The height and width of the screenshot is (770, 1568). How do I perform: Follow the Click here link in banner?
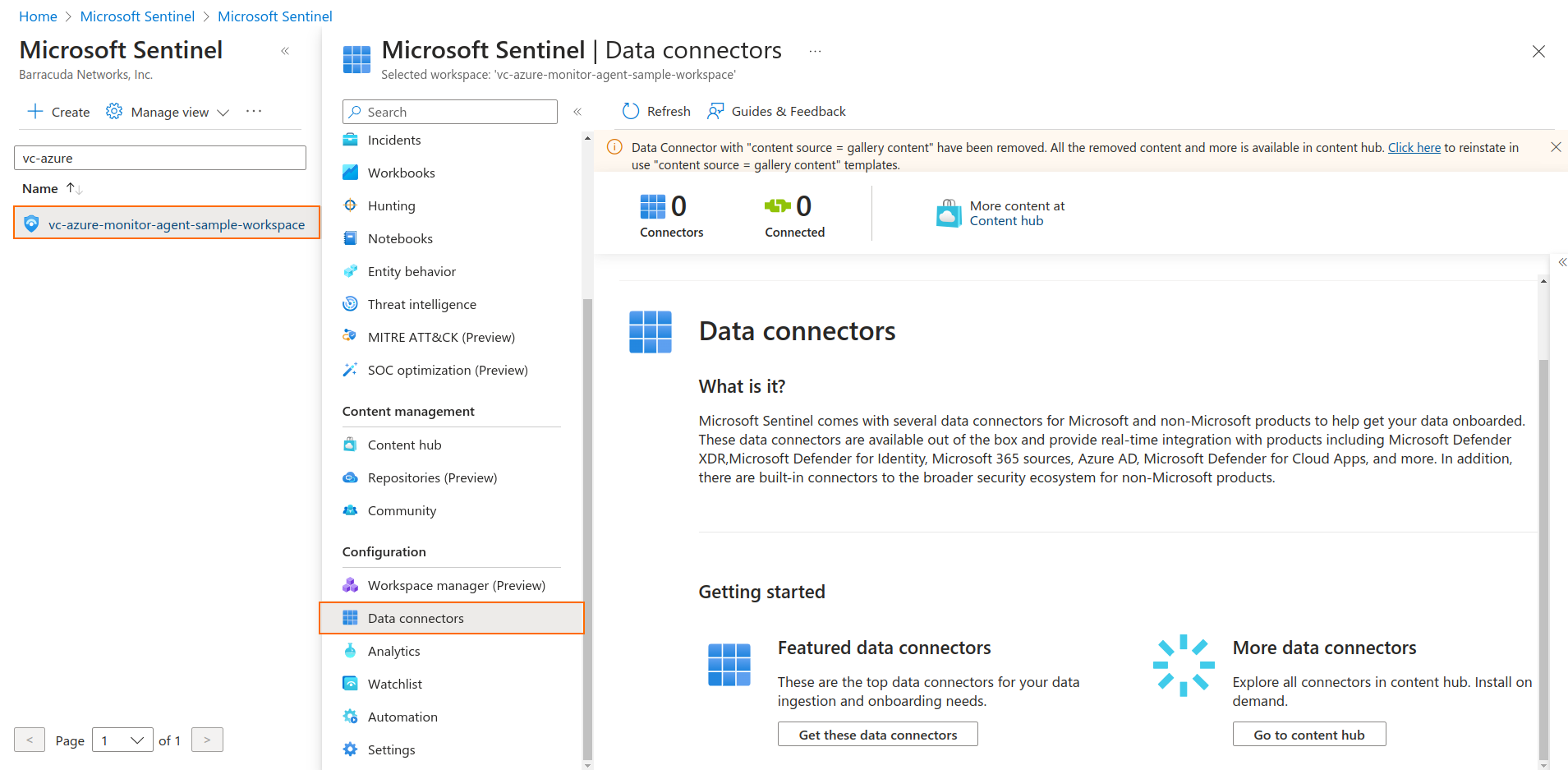(1414, 148)
